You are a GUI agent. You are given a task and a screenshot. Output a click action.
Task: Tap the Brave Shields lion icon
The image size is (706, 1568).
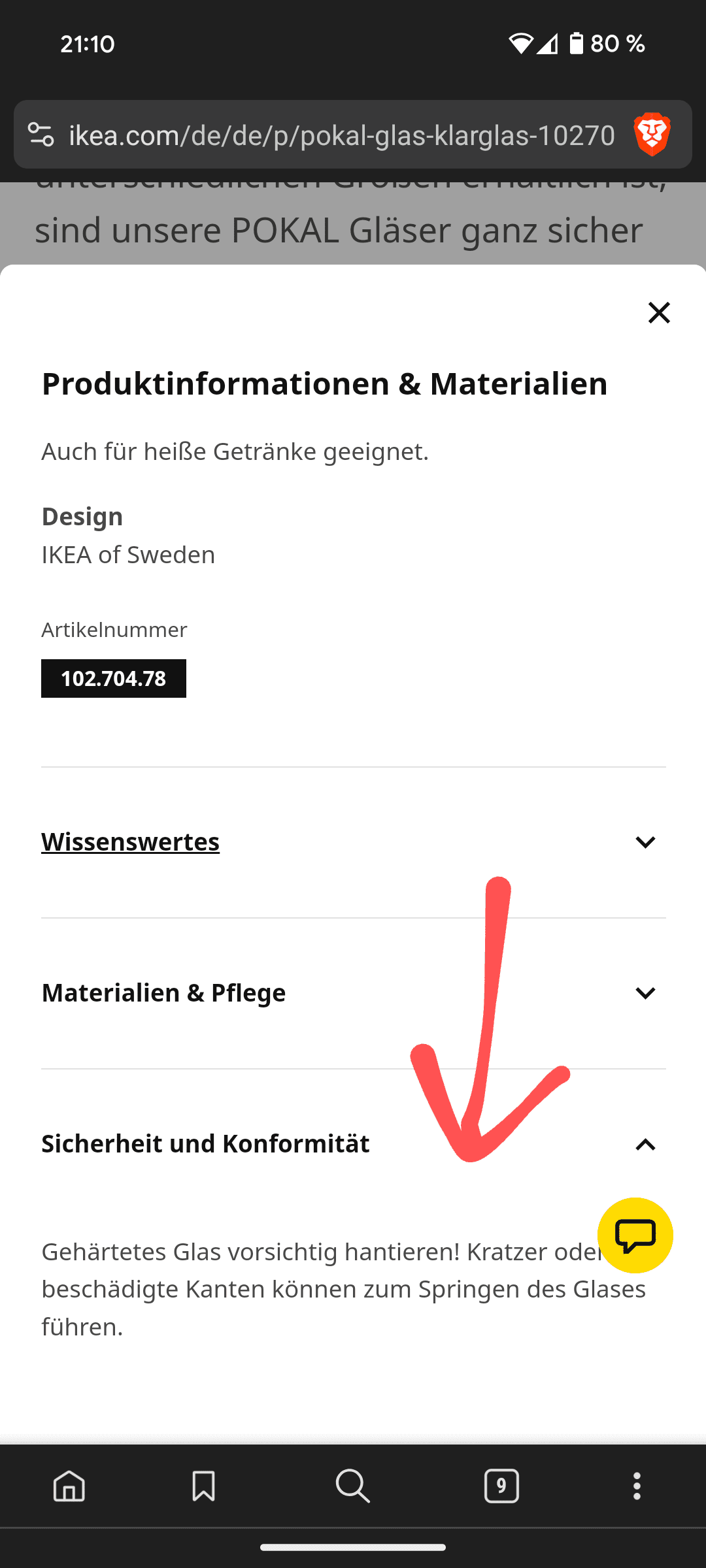pyautogui.click(x=652, y=135)
